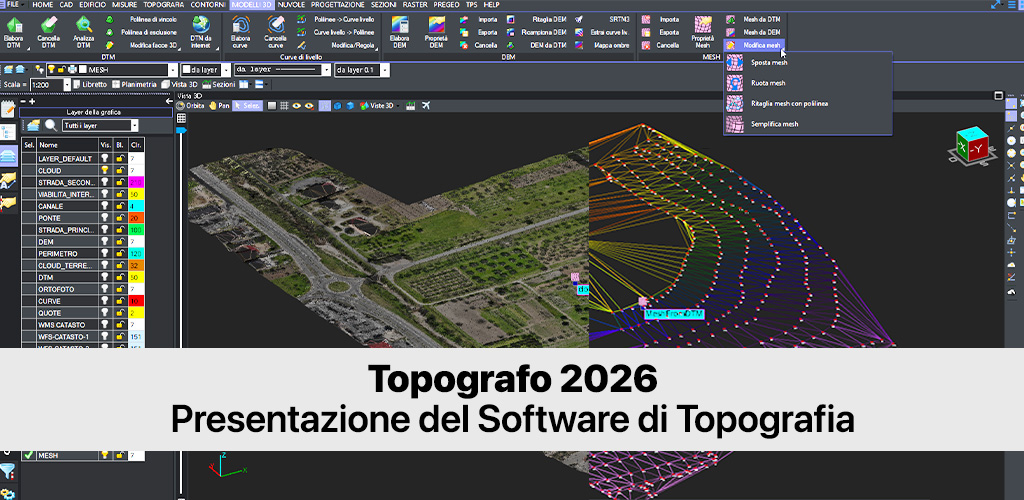Check the MESH layer selection box
The image size is (1024, 500).
tap(28, 455)
